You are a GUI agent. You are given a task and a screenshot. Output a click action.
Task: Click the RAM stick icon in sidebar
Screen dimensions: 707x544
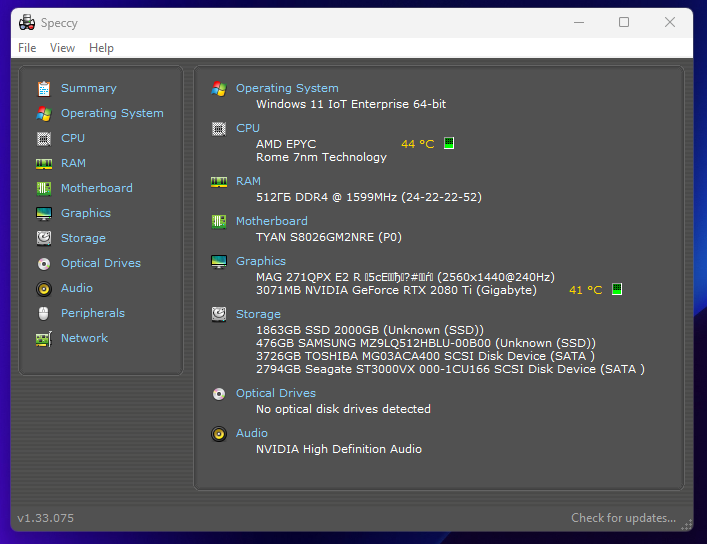(x=44, y=163)
